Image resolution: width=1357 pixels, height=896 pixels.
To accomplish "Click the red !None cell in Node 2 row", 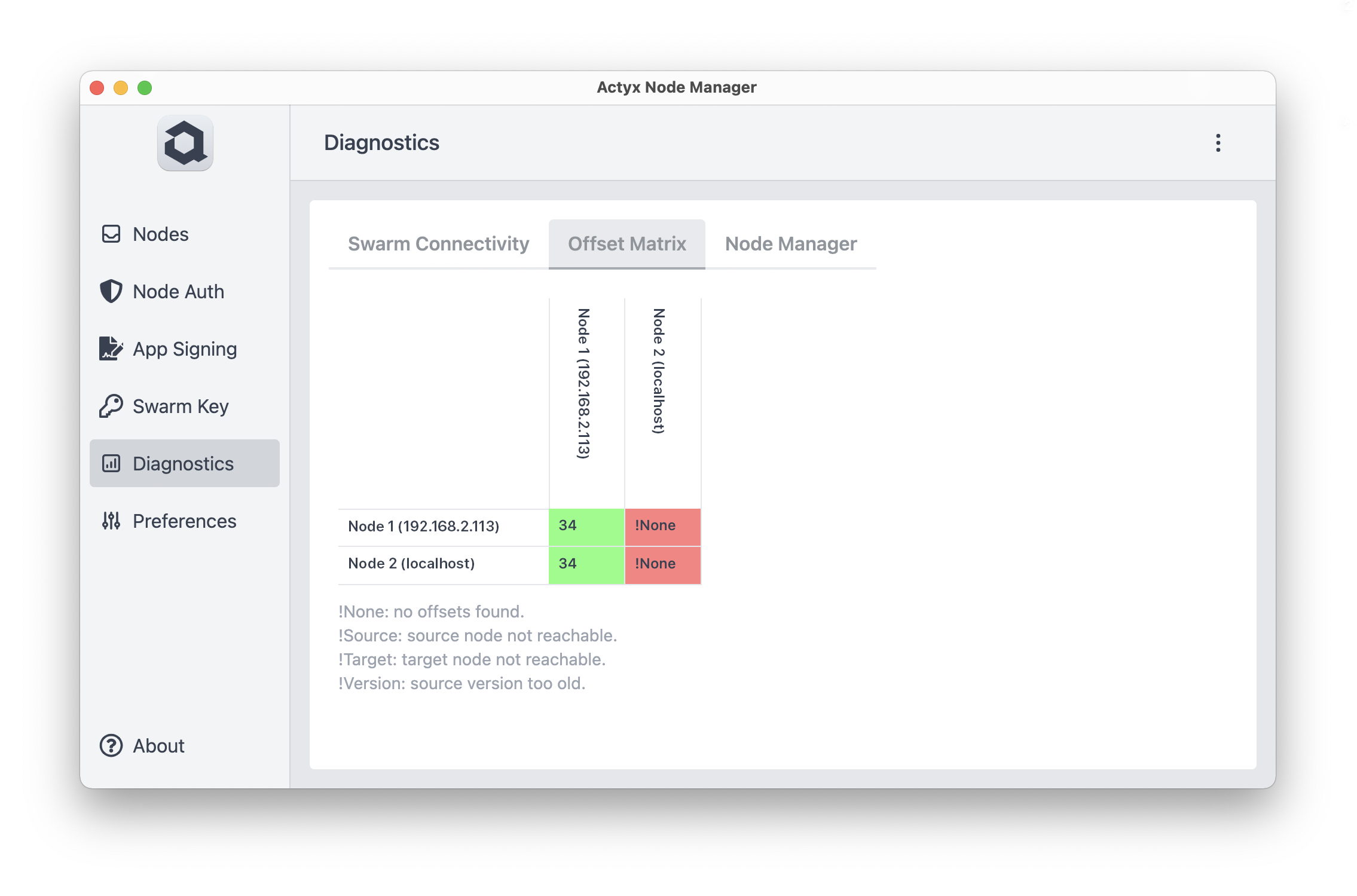I will pos(662,564).
